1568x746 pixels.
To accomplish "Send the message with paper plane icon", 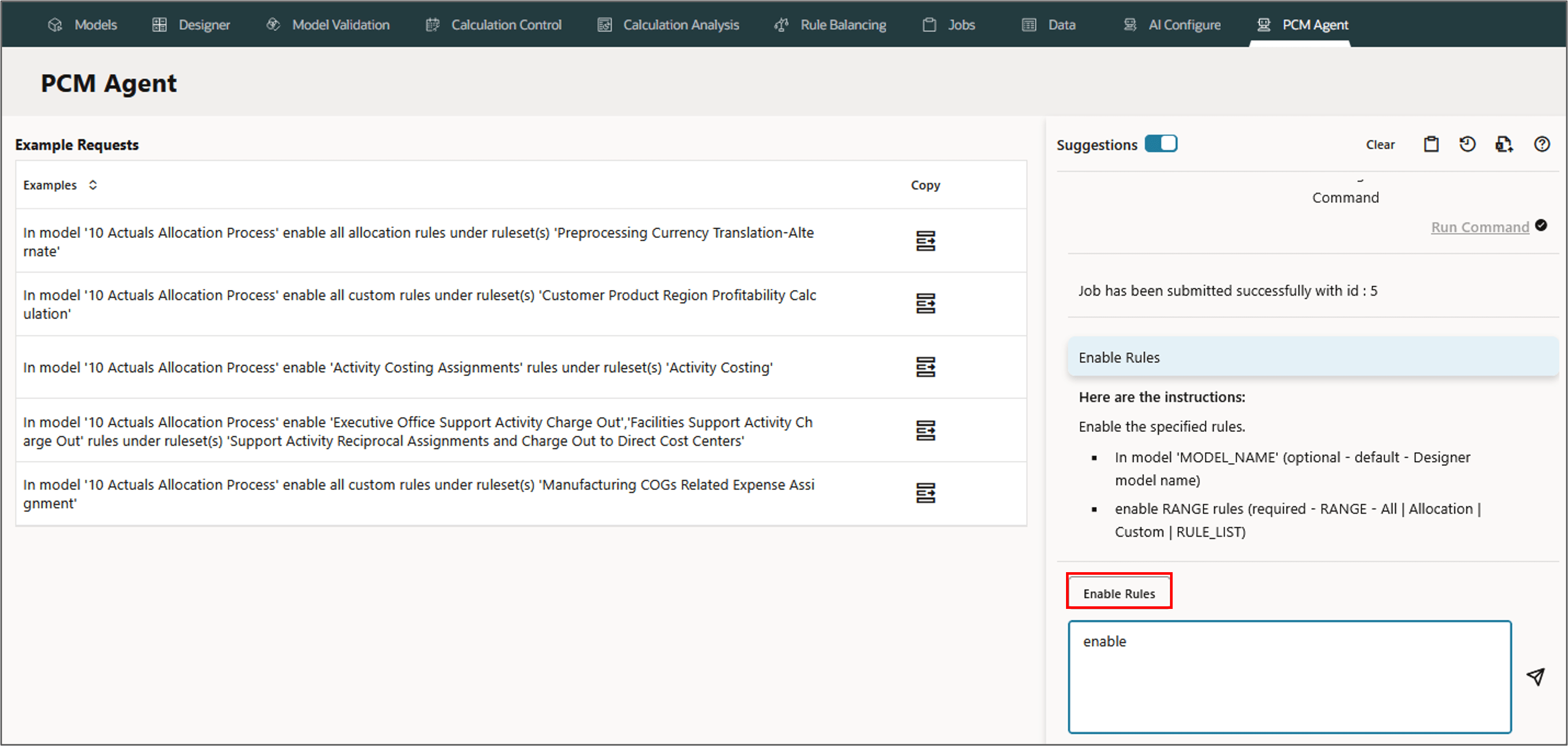I will point(1536,677).
